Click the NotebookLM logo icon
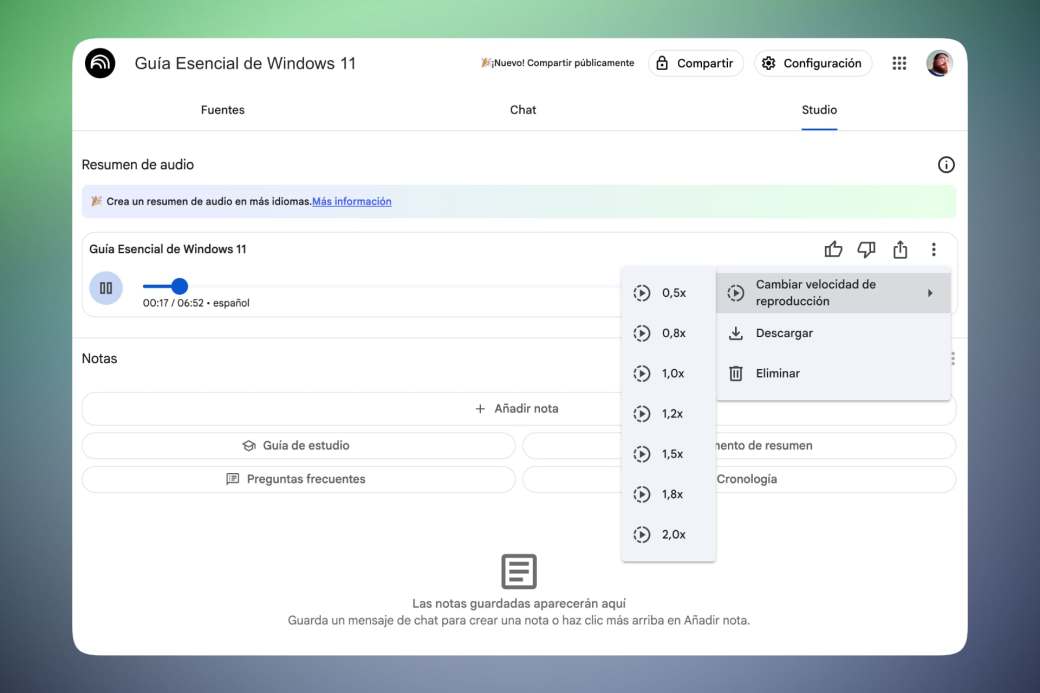The image size is (1040, 693). pos(100,64)
